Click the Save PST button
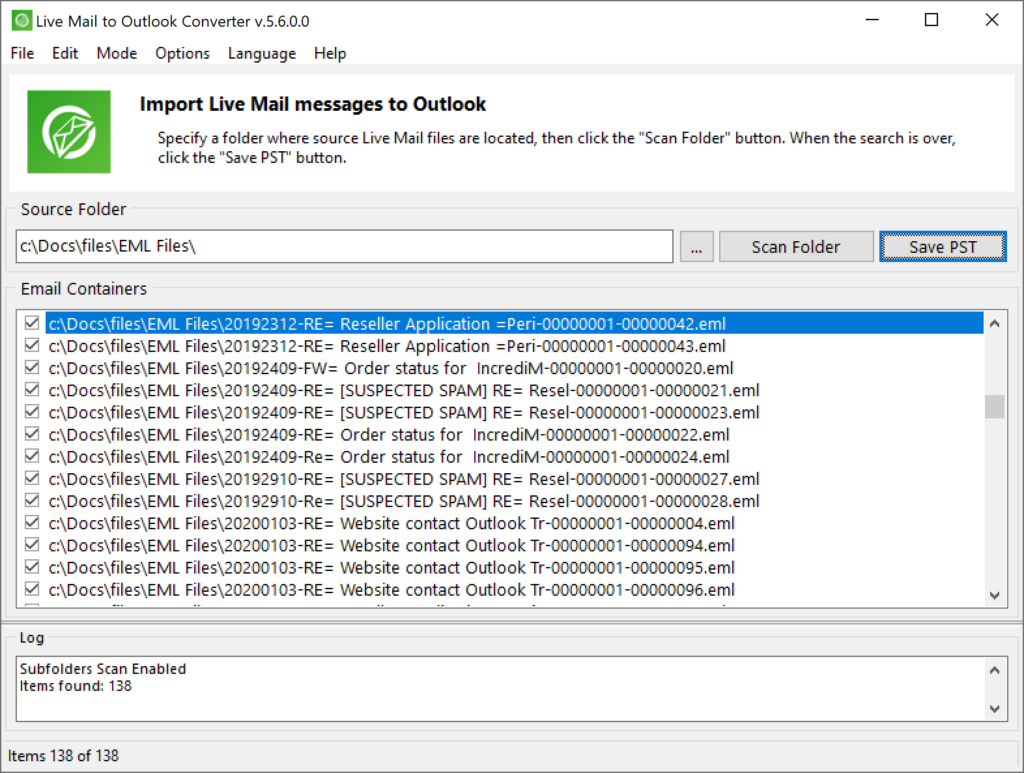1024x773 pixels. coord(942,247)
